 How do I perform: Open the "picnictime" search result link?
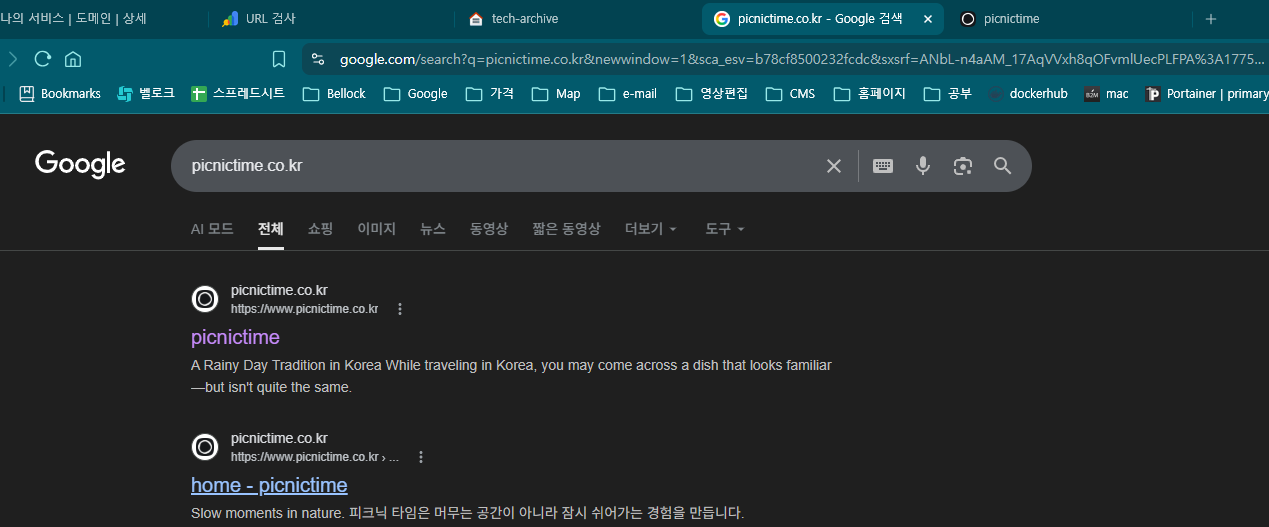(235, 337)
